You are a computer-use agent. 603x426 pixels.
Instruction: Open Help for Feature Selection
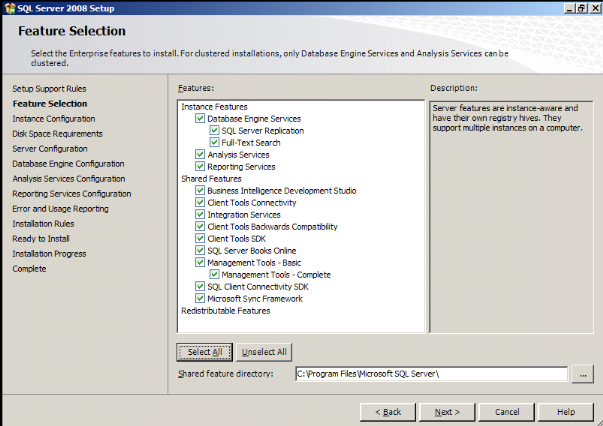tap(566, 412)
